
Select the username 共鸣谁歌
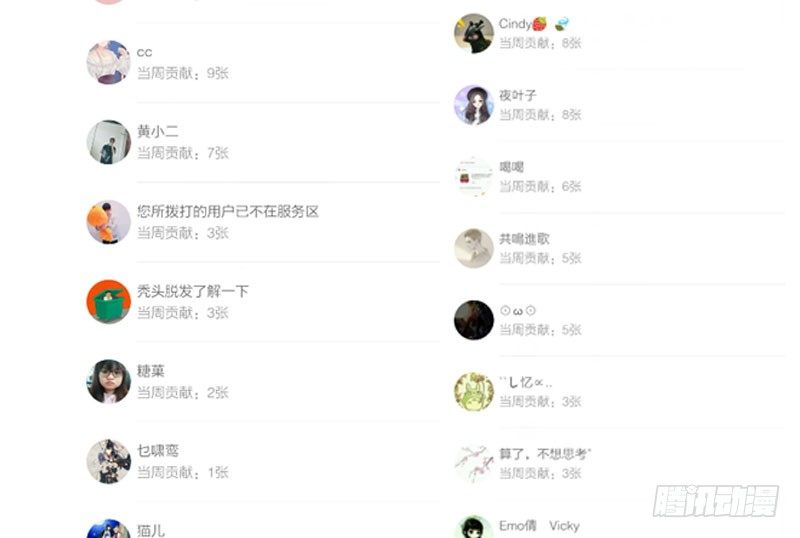click(524, 239)
